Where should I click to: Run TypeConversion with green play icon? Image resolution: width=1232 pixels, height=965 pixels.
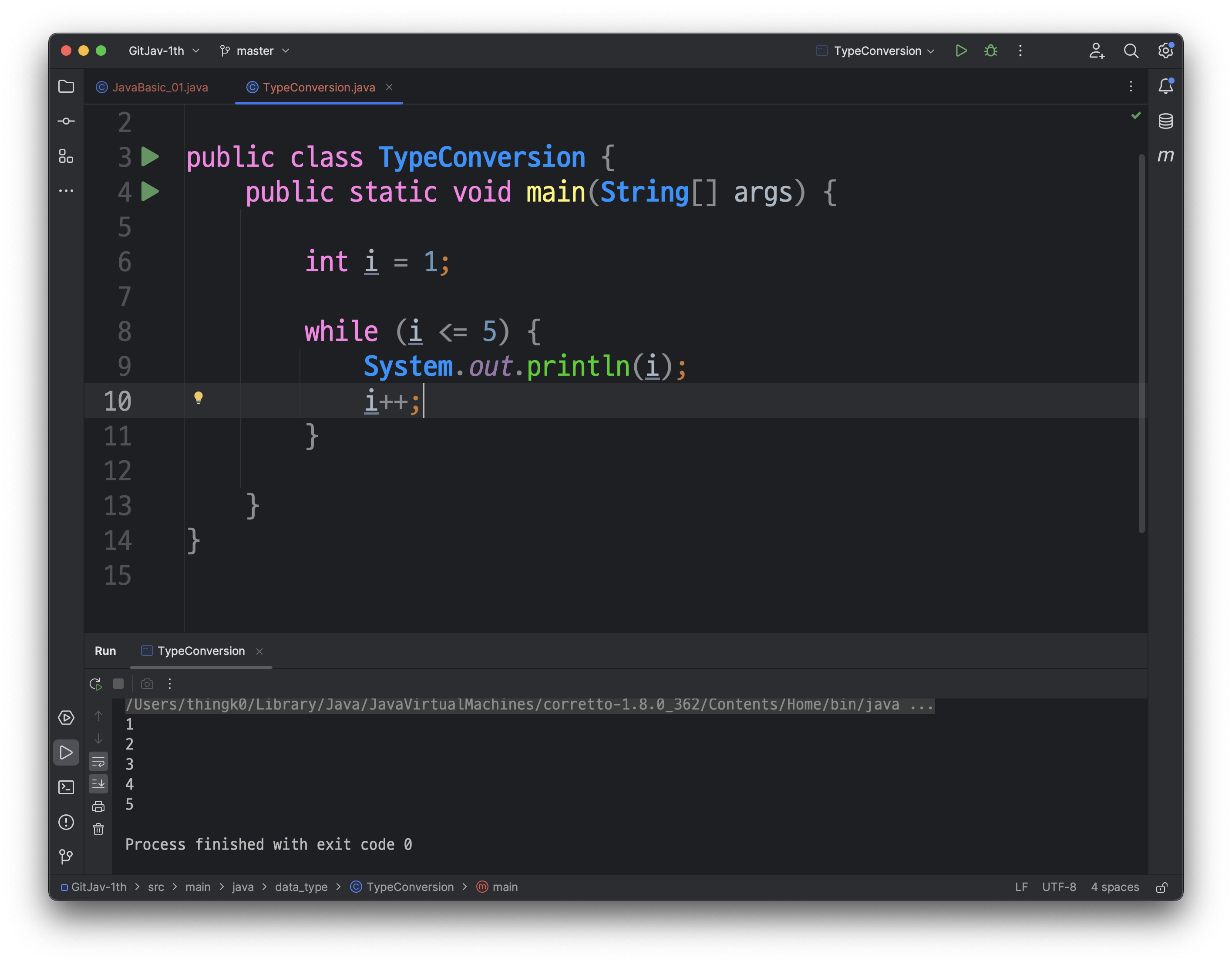(961, 51)
